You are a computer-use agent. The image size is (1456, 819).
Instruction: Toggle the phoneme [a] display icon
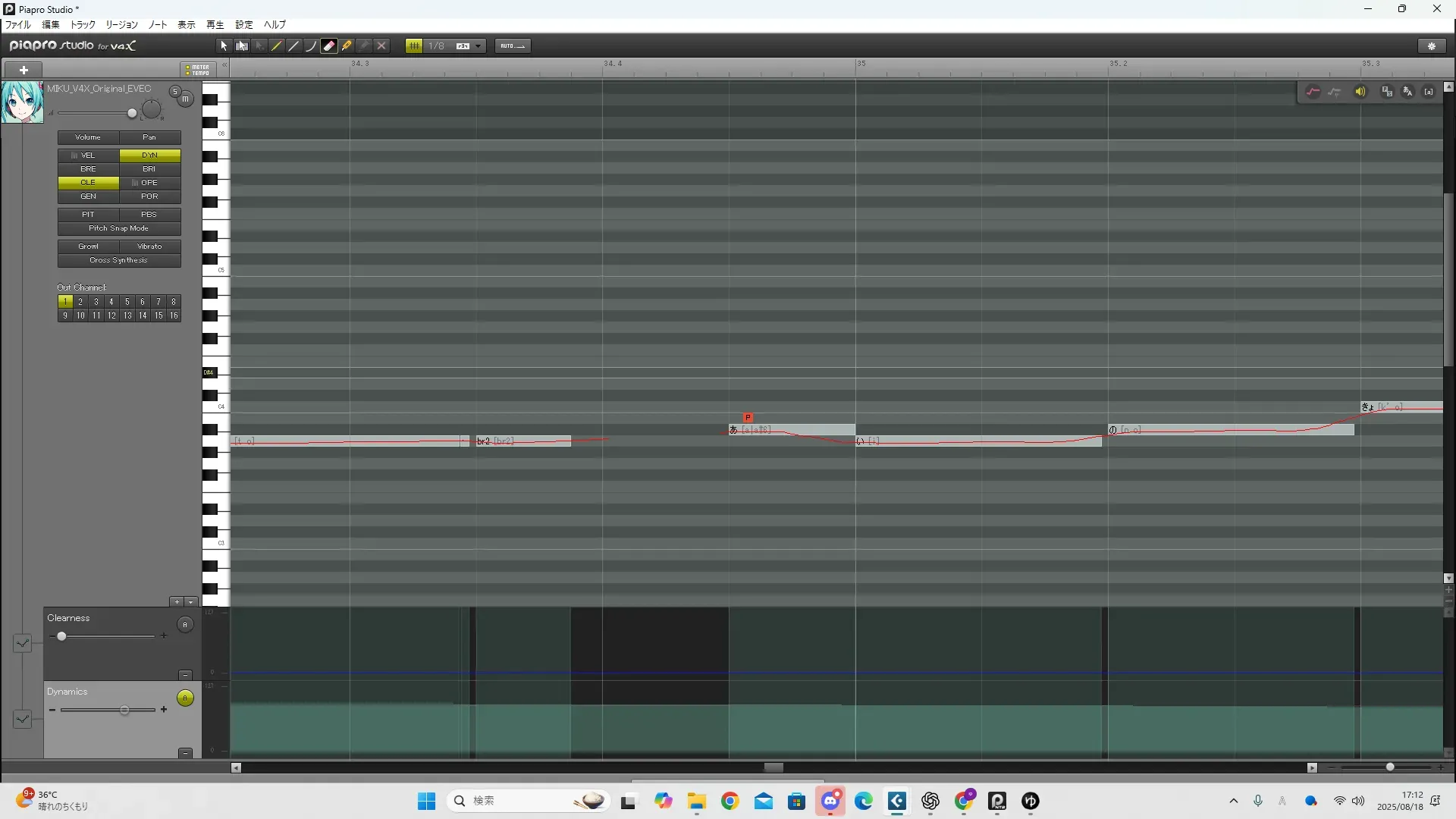point(1429,92)
